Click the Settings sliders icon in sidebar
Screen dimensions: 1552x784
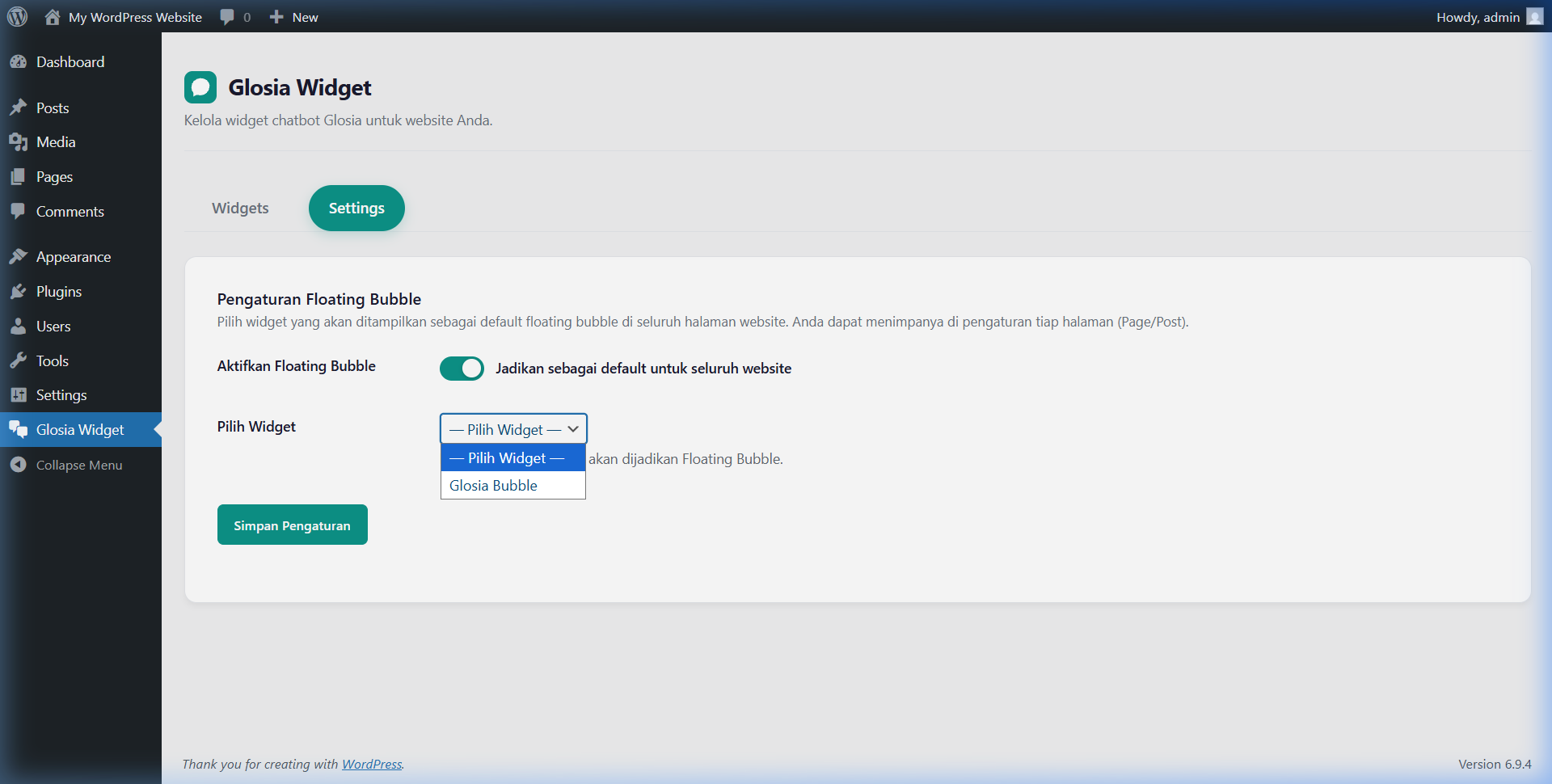click(18, 395)
